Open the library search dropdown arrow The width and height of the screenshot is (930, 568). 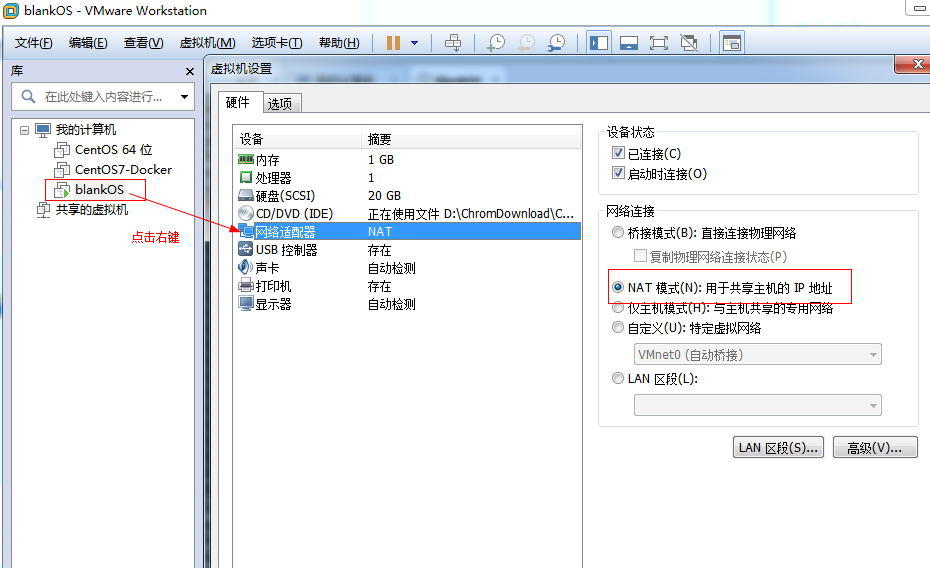pyautogui.click(x=184, y=97)
